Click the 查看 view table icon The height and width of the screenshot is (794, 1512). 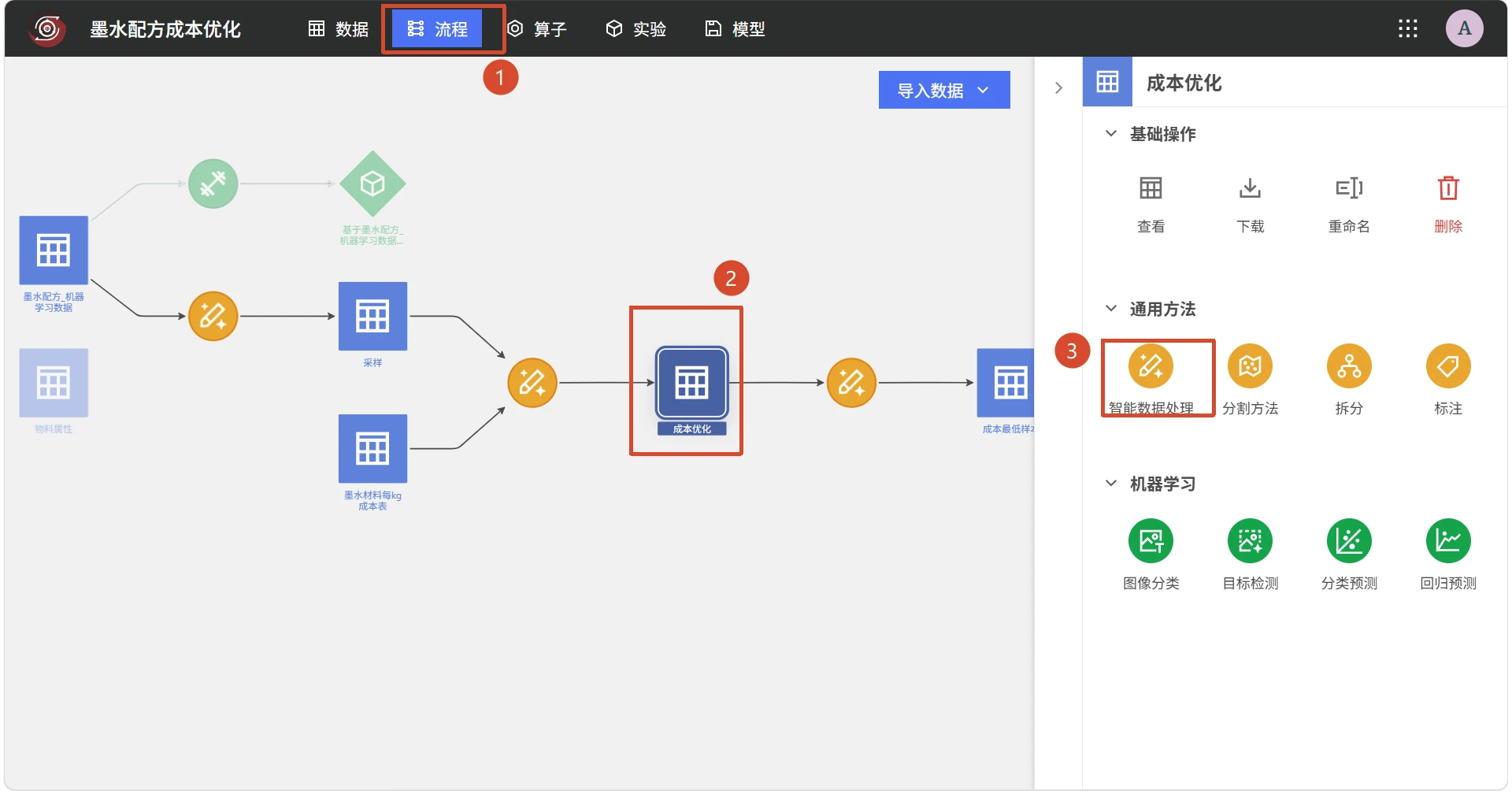click(x=1151, y=188)
